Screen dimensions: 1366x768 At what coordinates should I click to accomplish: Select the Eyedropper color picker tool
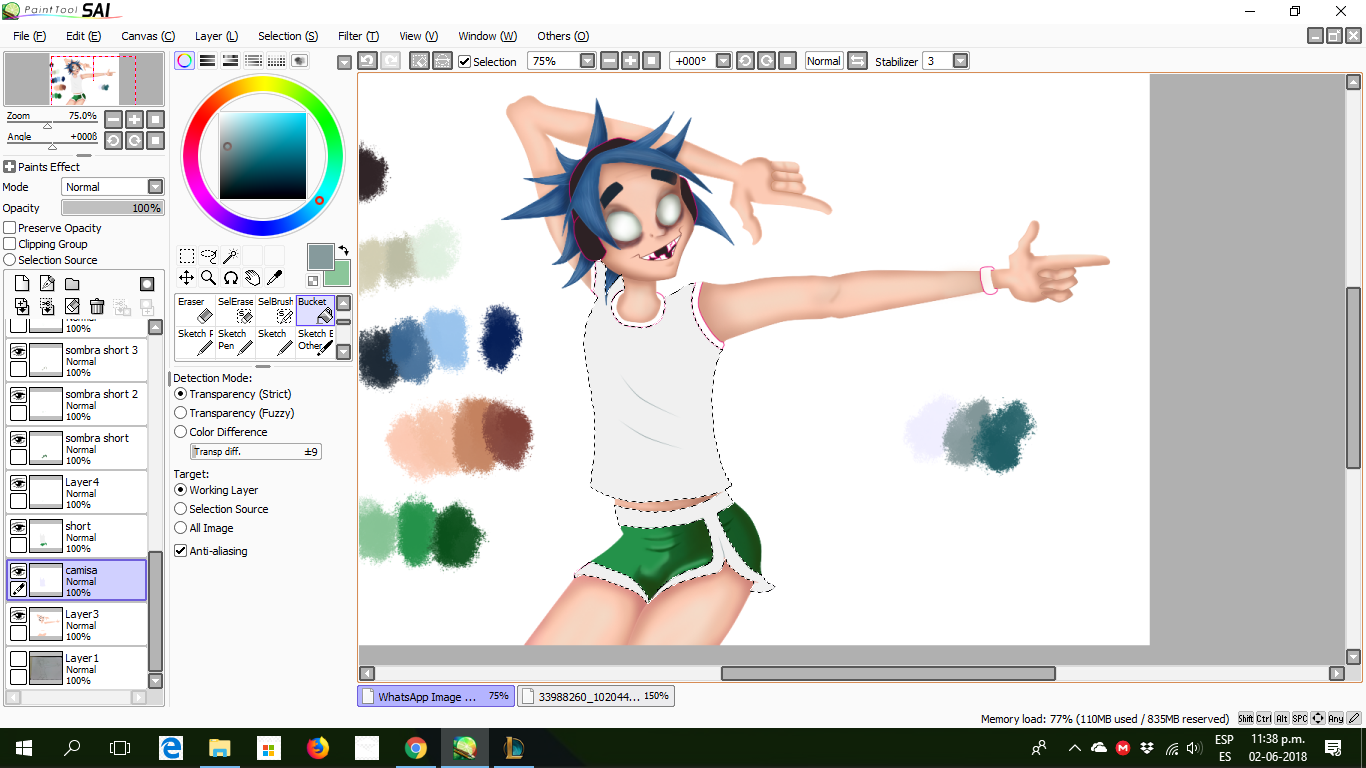click(274, 278)
